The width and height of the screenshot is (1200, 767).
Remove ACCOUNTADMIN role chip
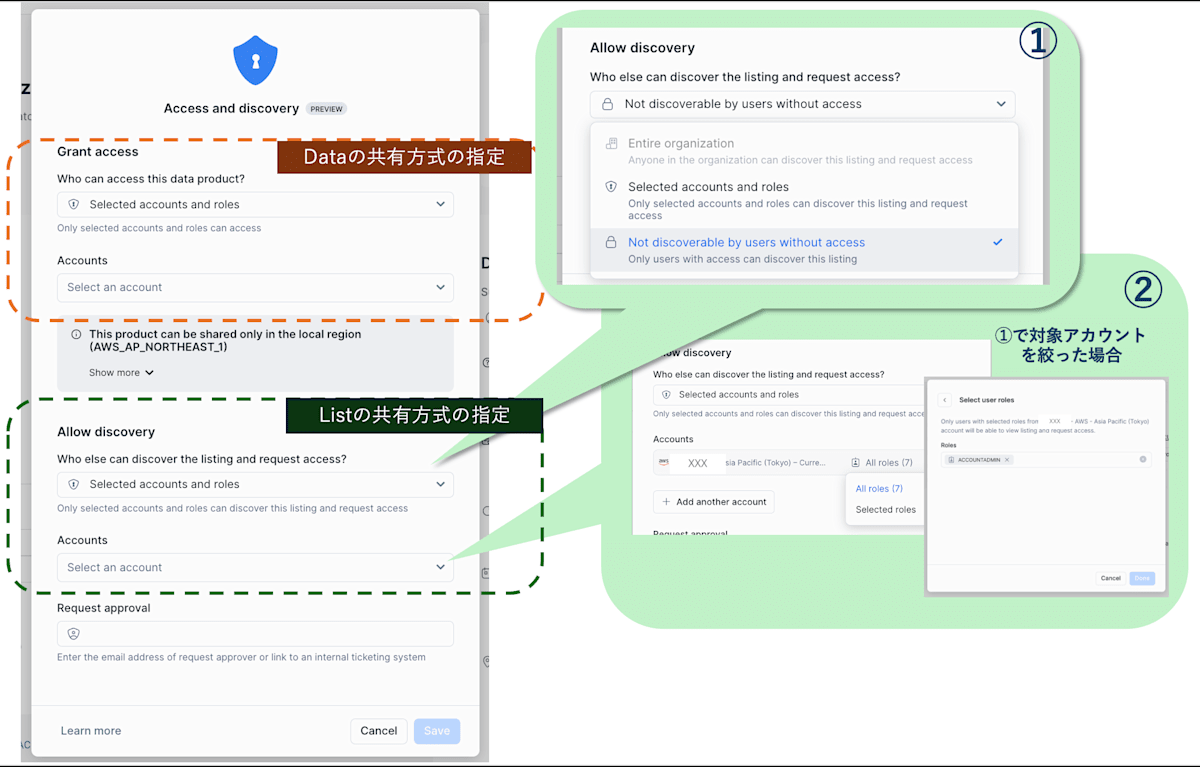[1007, 460]
